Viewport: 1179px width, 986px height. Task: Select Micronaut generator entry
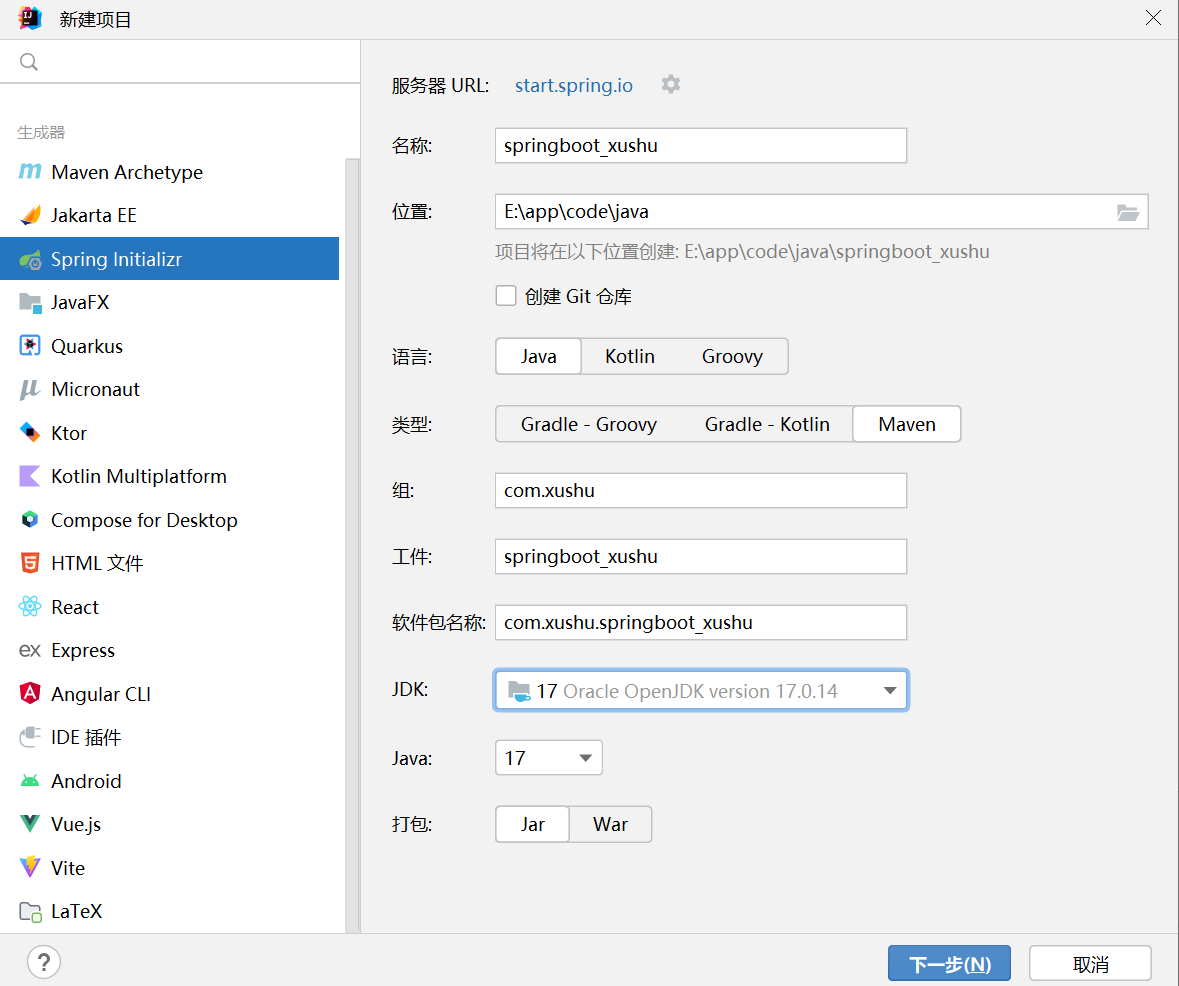coord(170,390)
